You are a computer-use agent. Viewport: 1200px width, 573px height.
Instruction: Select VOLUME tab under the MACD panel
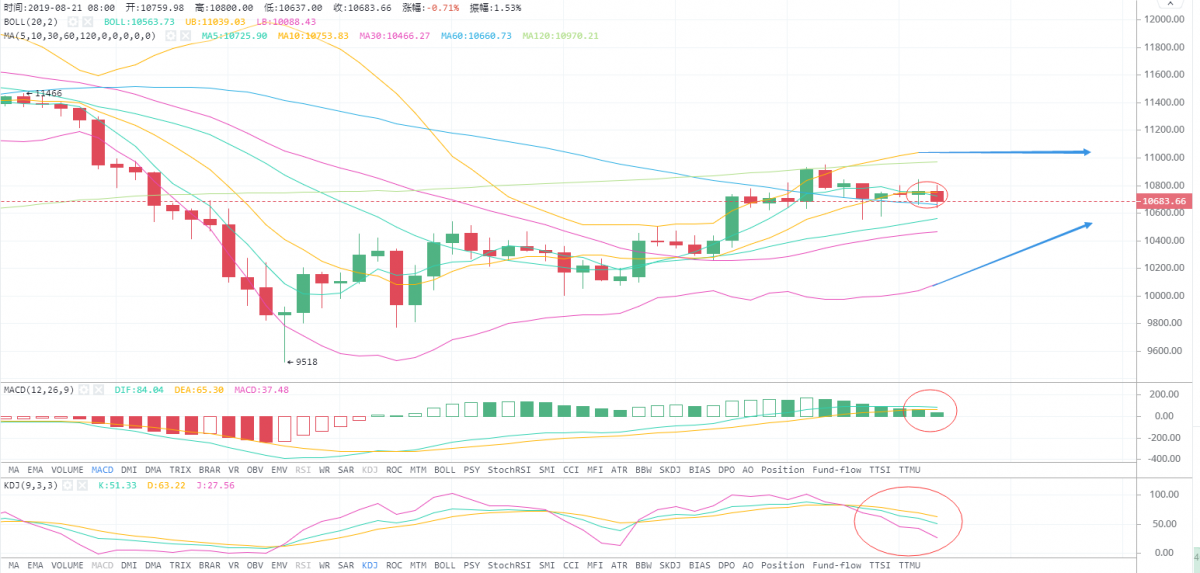tap(67, 469)
